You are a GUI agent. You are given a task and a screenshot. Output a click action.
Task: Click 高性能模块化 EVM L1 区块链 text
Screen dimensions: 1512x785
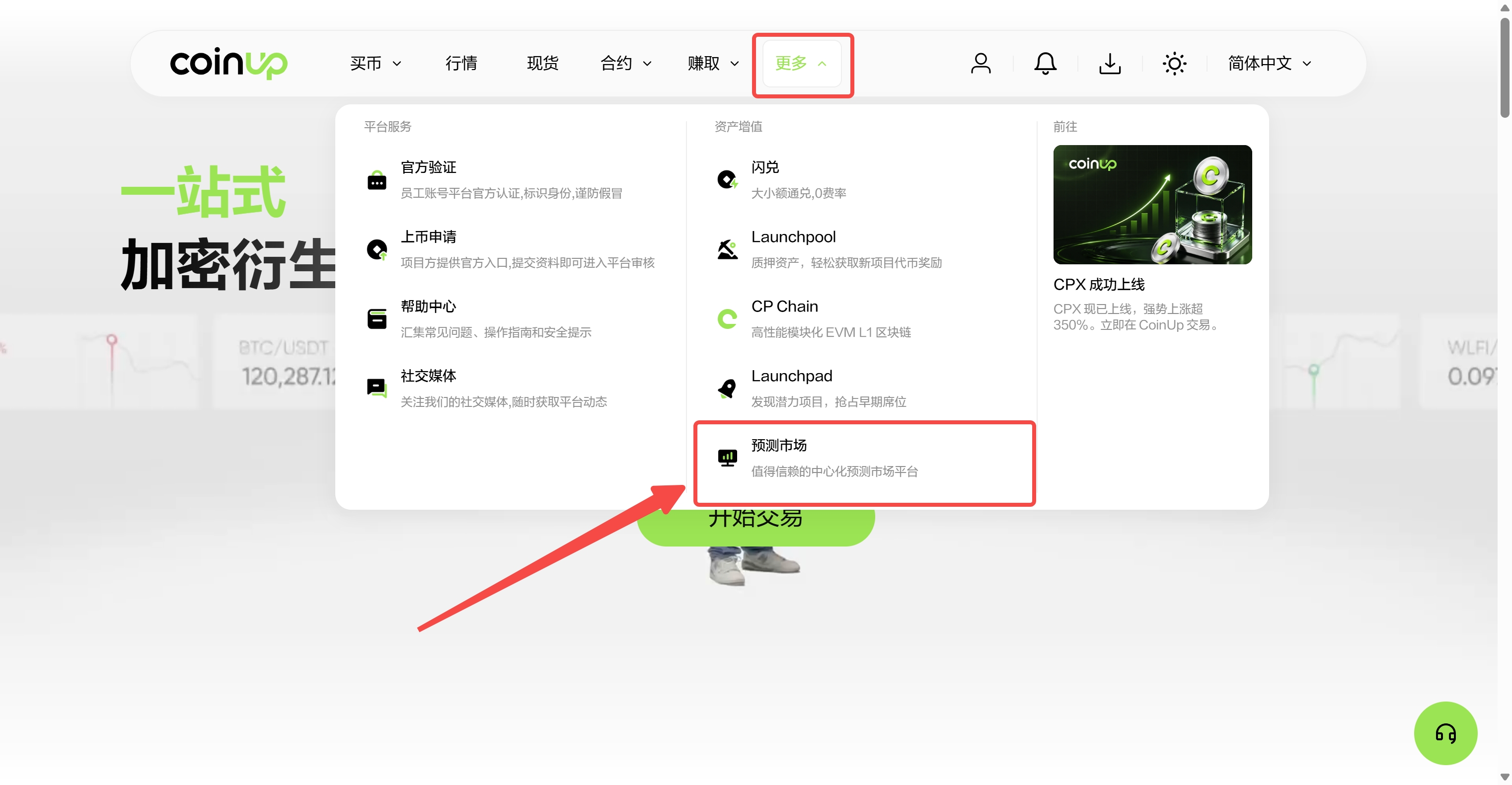[x=831, y=332]
